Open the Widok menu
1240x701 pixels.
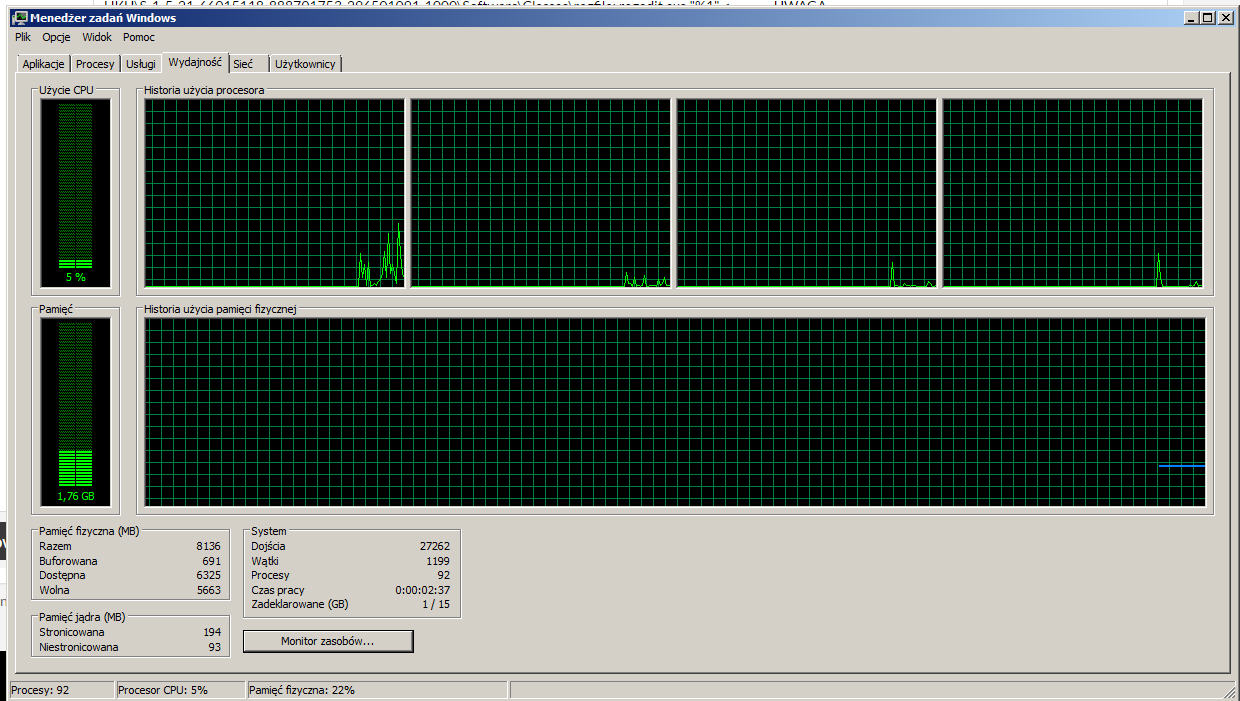97,37
